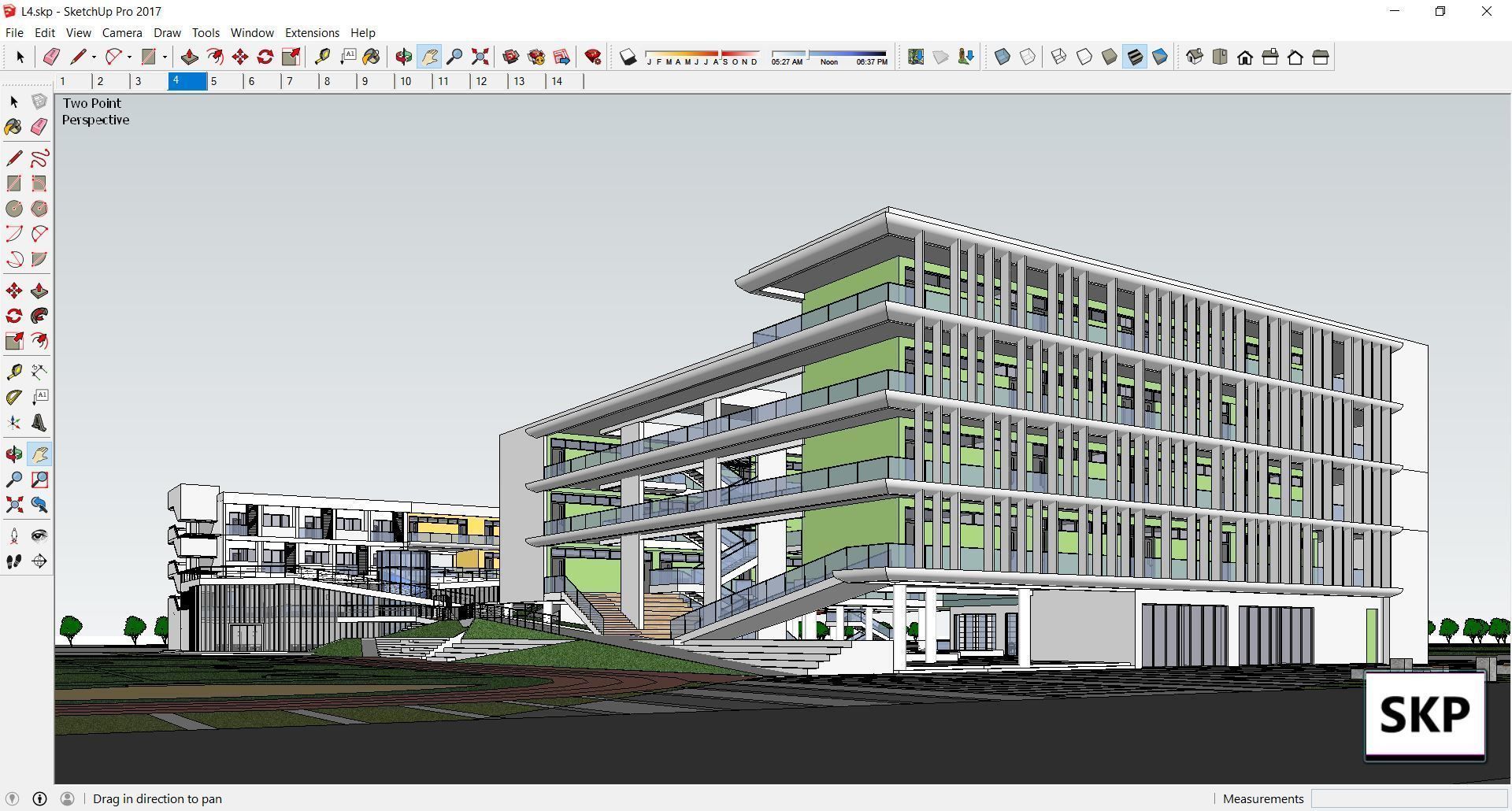
Task: Select the Rotated Rectangle tool
Action: (39, 183)
